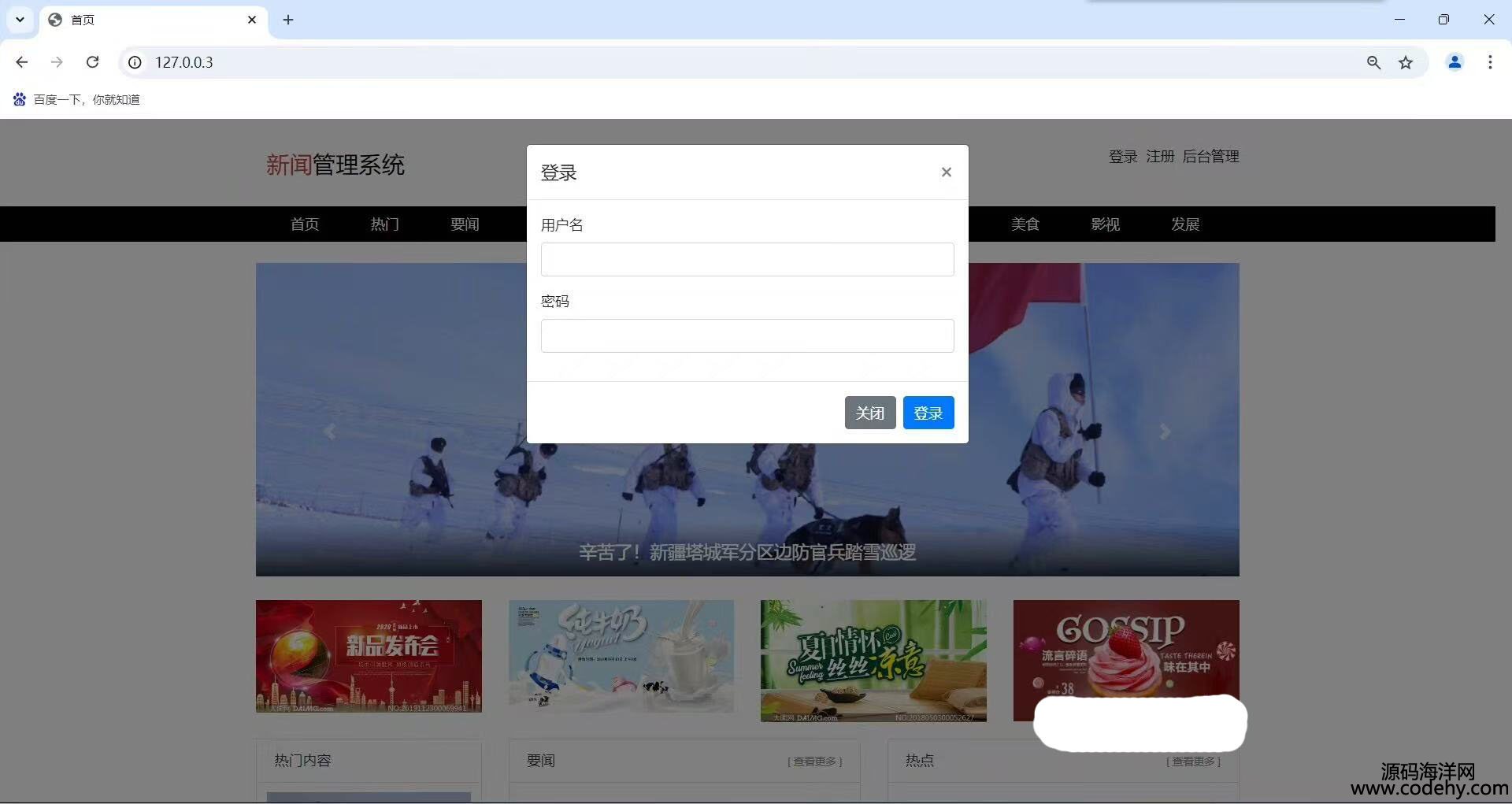The image size is (1512, 804).
Task: Submit with the blue 登录 button
Action: pyautogui.click(x=928, y=413)
